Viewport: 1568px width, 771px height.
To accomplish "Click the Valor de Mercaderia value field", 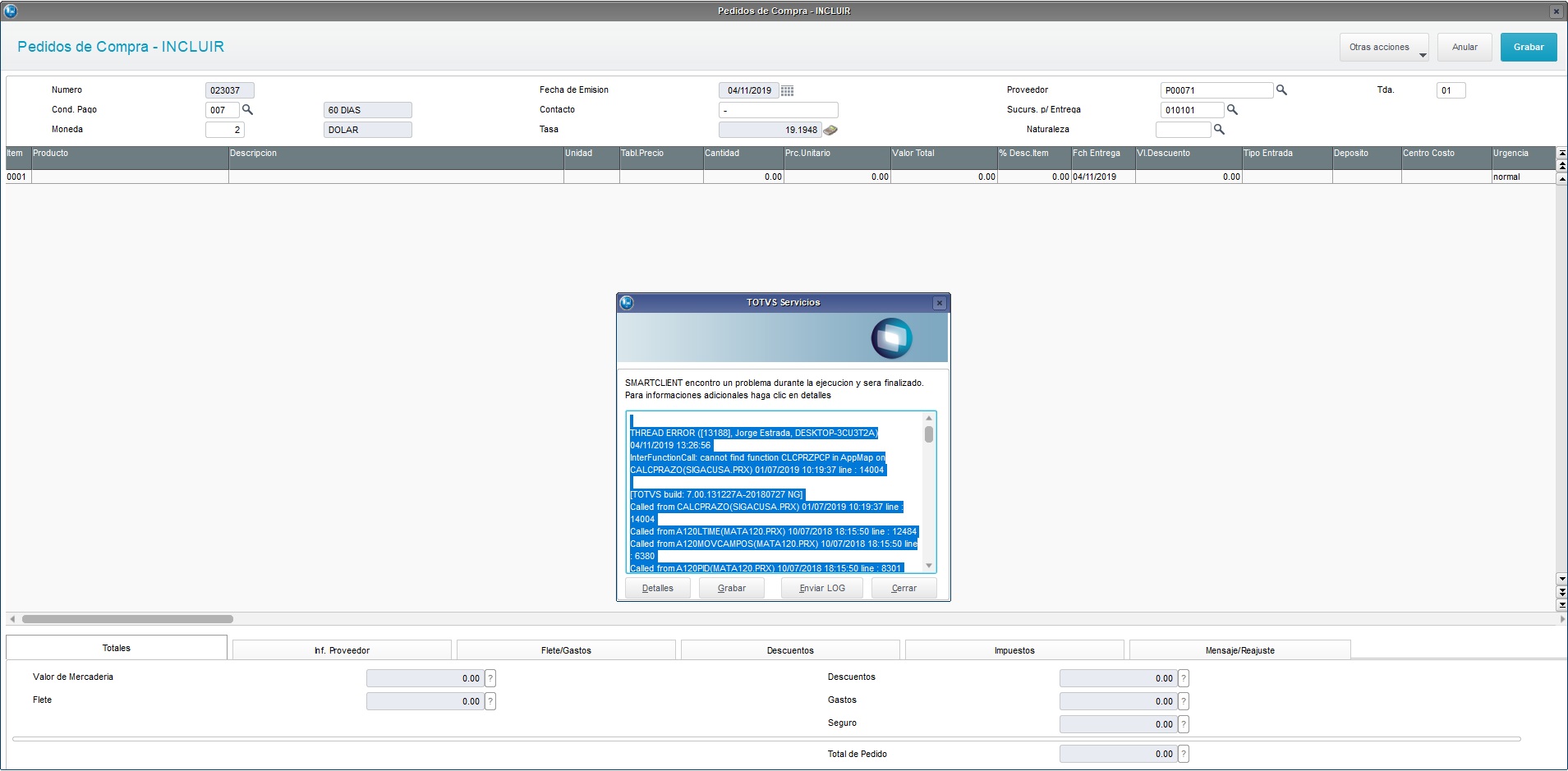I will click(425, 678).
